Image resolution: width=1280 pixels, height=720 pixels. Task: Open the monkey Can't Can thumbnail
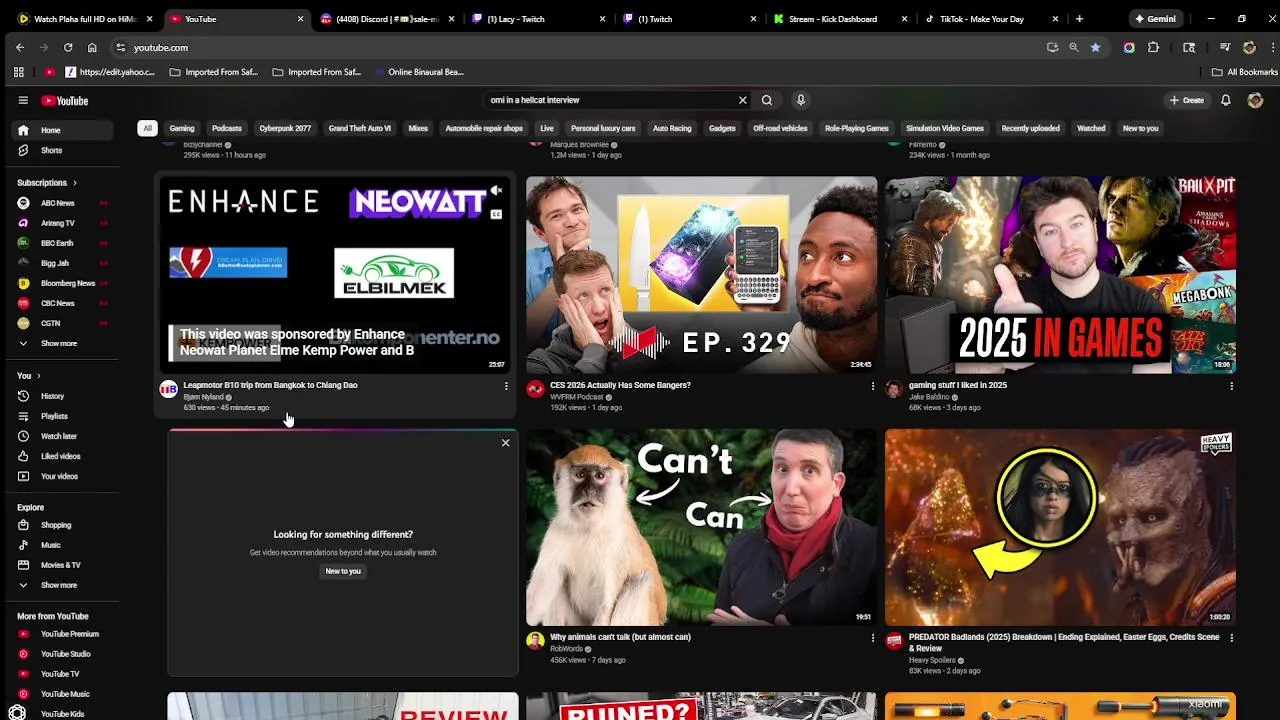(x=701, y=527)
